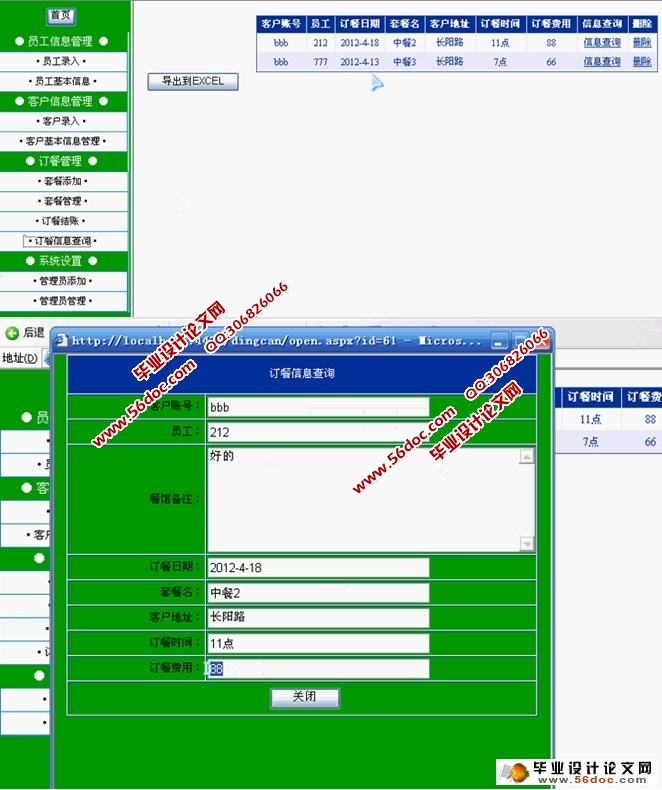This screenshot has height=790, width=662.
Task: Click 7点 cell in background lower window
Action: click(x=590, y=442)
